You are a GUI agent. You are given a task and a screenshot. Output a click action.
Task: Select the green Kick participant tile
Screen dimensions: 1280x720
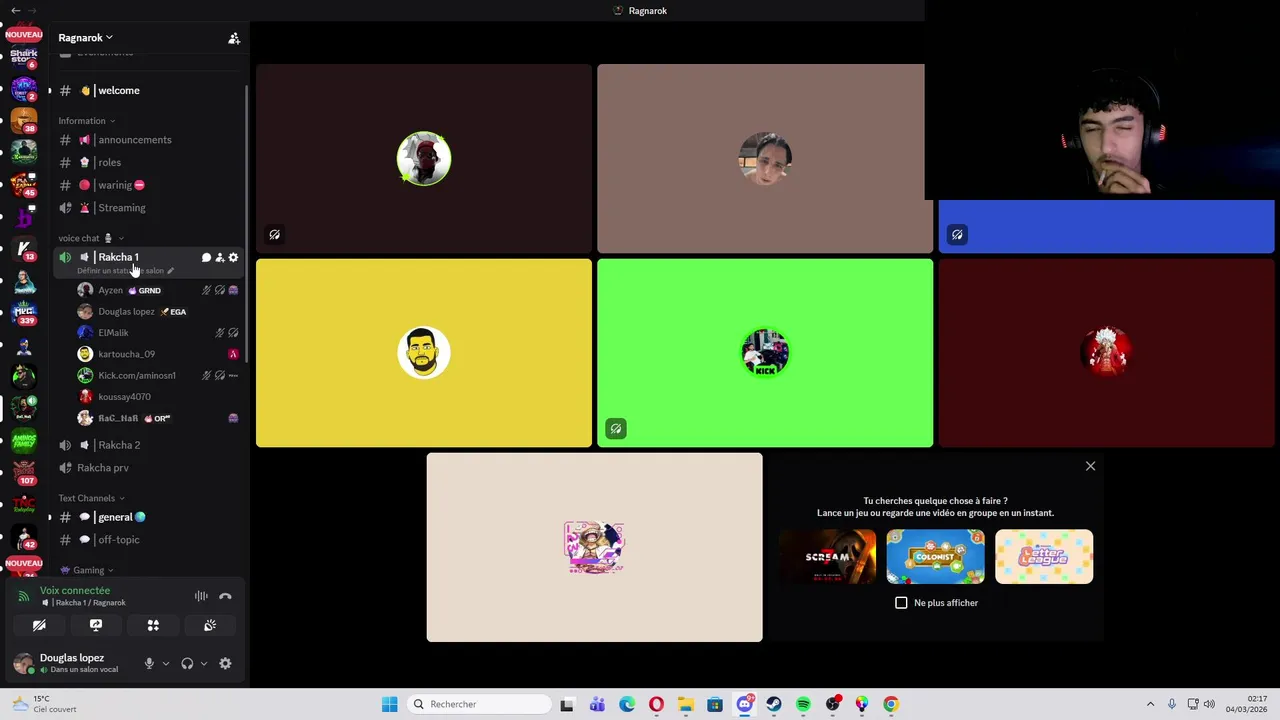coord(765,353)
